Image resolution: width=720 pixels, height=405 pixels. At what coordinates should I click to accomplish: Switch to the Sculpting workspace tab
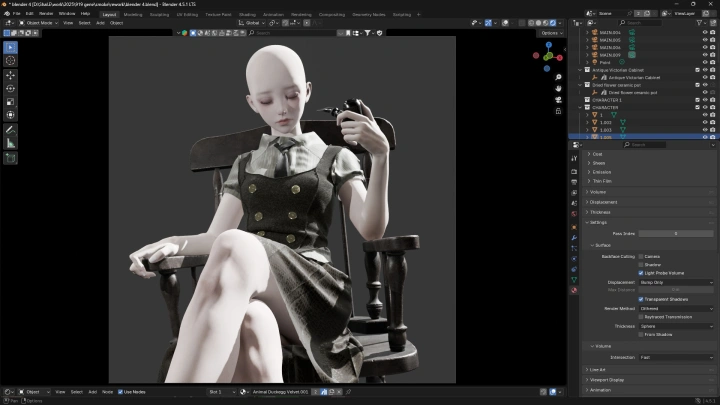tap(159, 14)
